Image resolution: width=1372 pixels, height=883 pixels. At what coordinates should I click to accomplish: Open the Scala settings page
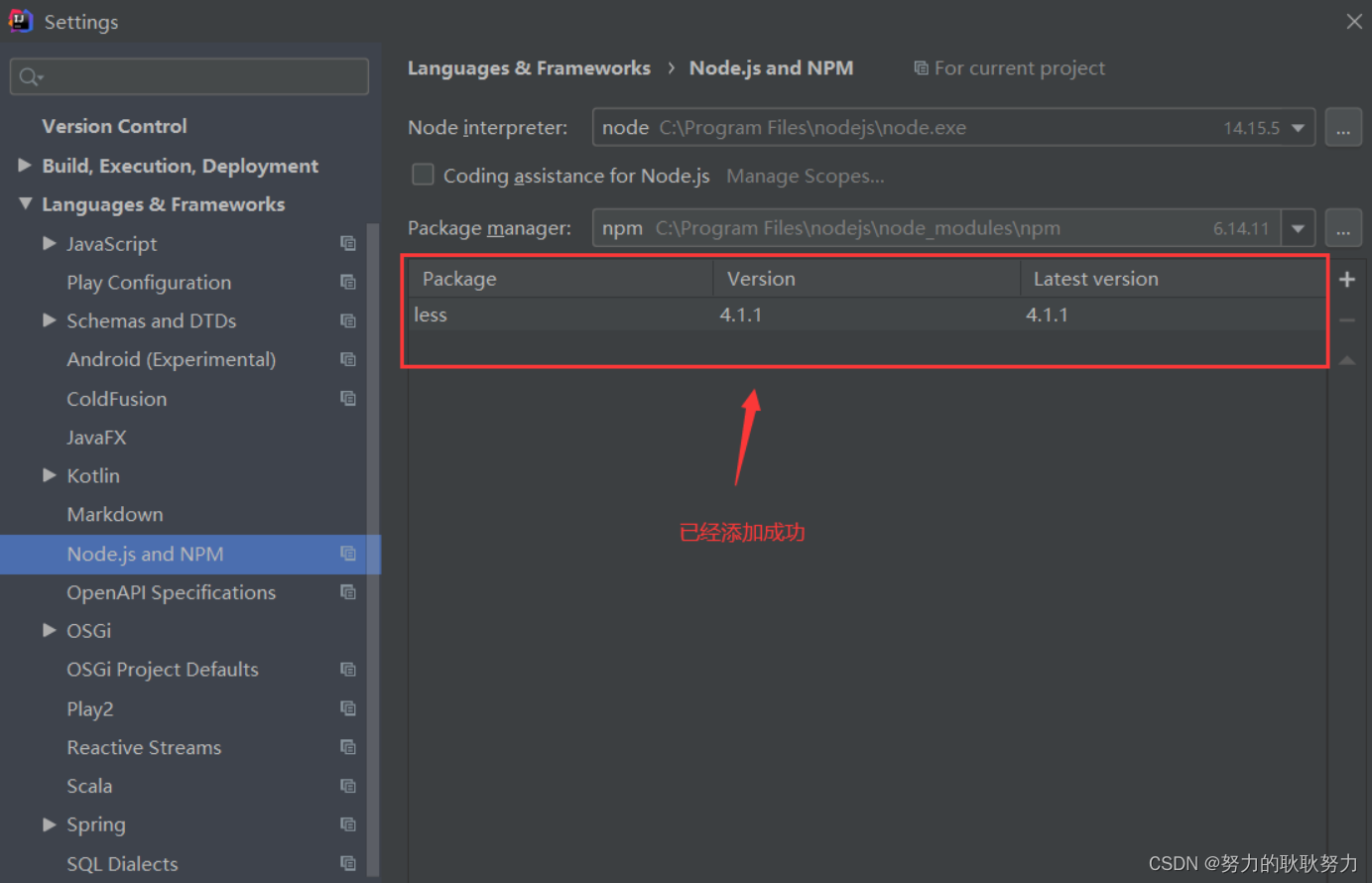pos(89,787)
